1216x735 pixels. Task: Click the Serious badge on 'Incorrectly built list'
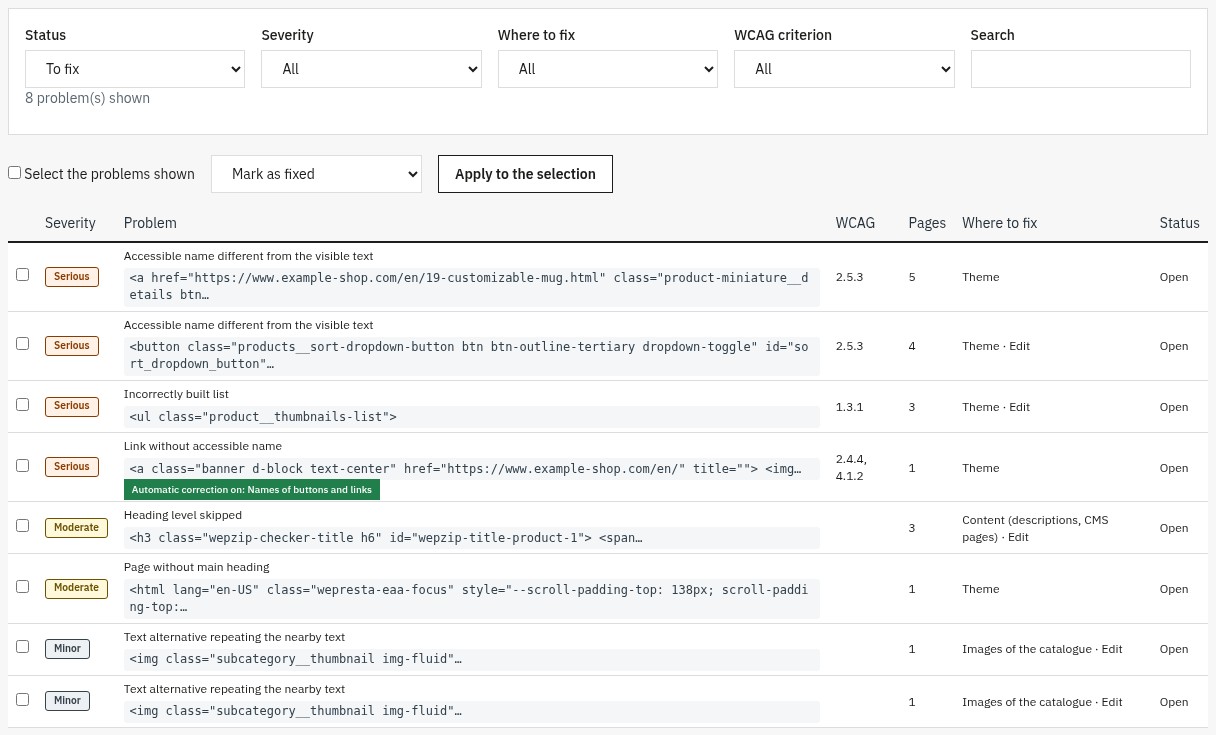point(72,406)
